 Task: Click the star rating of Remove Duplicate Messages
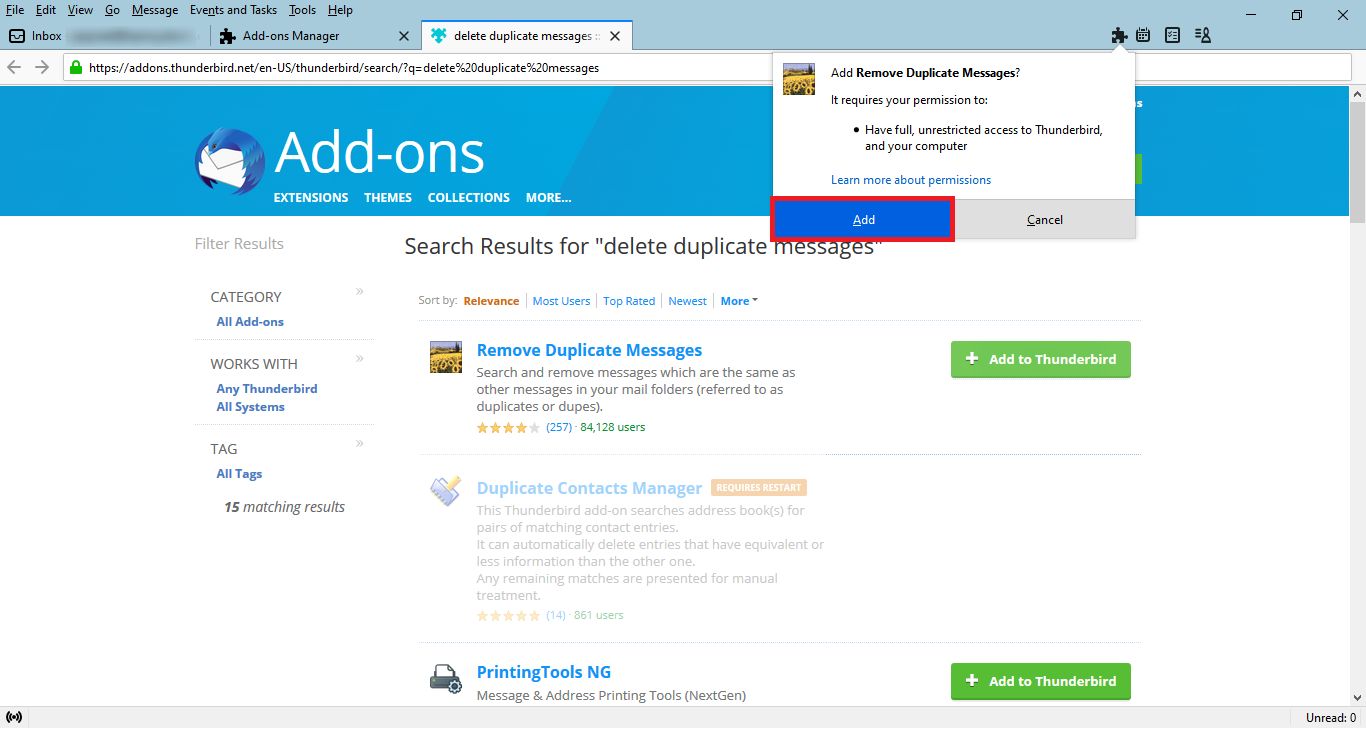pyautogui.click(x=509, y=427)
